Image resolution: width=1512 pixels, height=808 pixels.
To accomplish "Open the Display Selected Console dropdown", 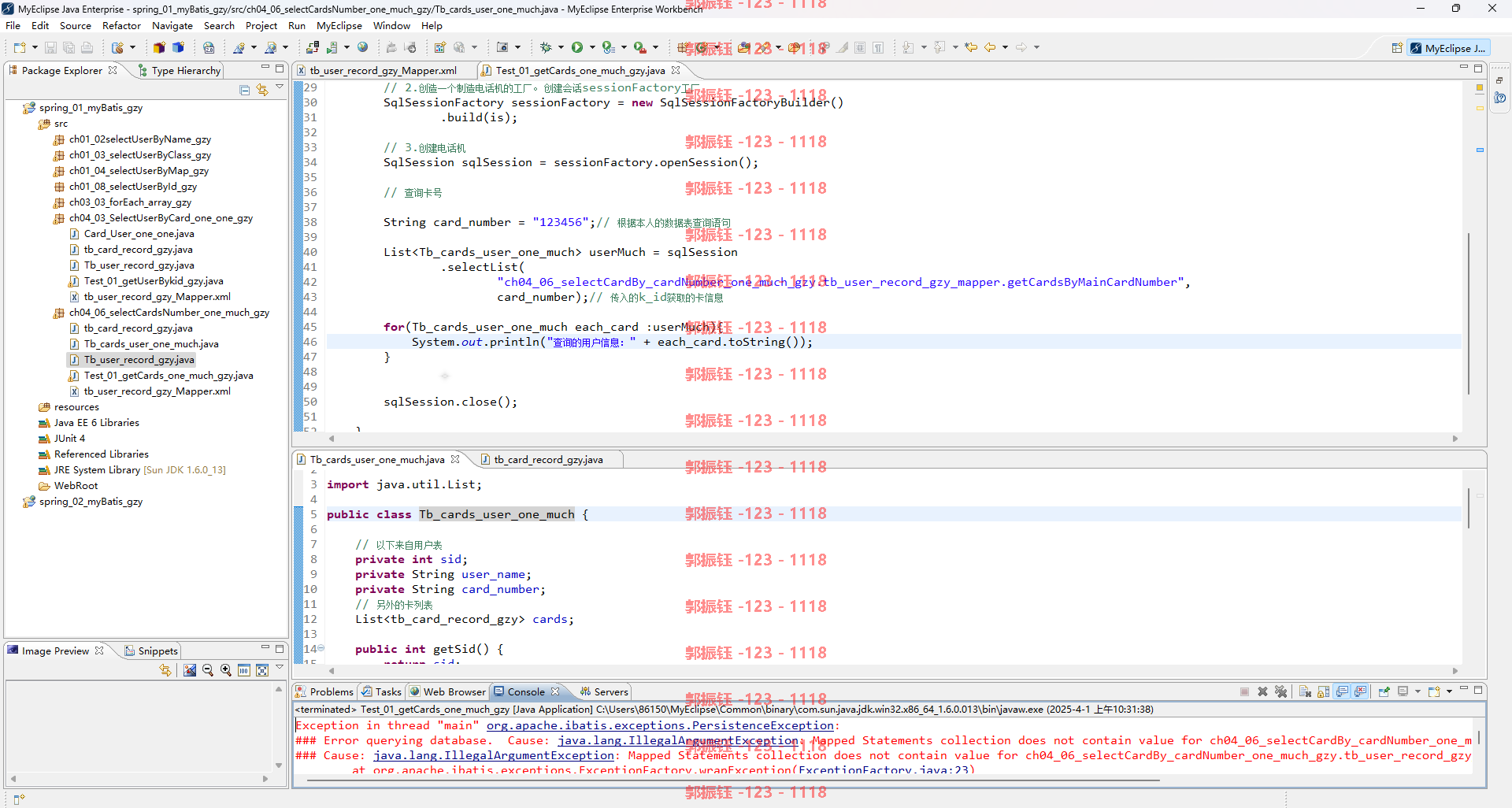I will 1417,691.
